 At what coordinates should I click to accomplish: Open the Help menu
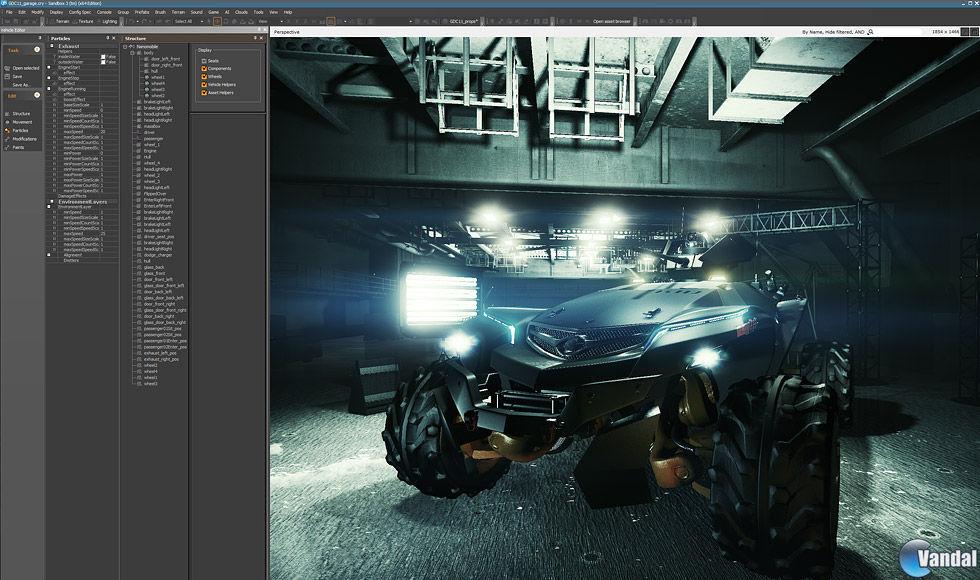288,12
